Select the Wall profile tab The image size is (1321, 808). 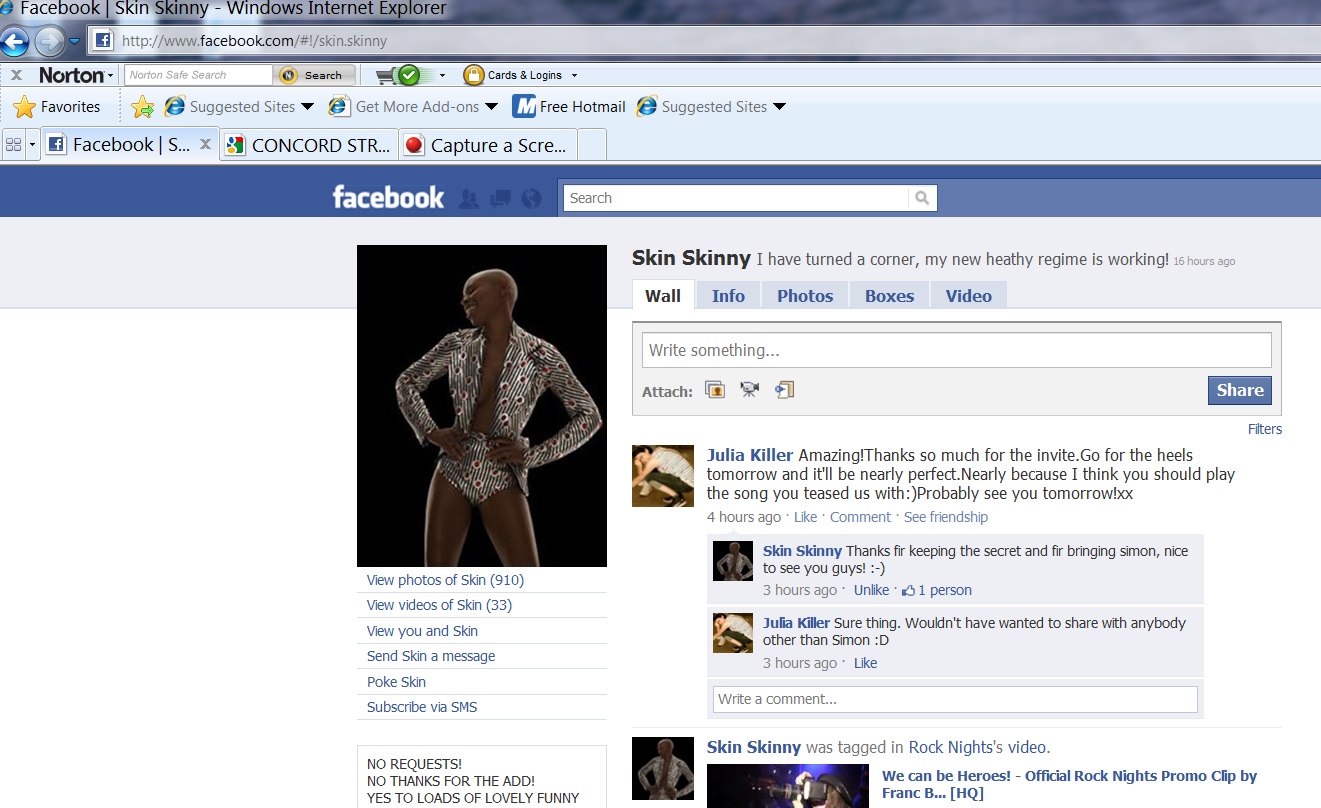pyautogui.click(x=663, y=295)
